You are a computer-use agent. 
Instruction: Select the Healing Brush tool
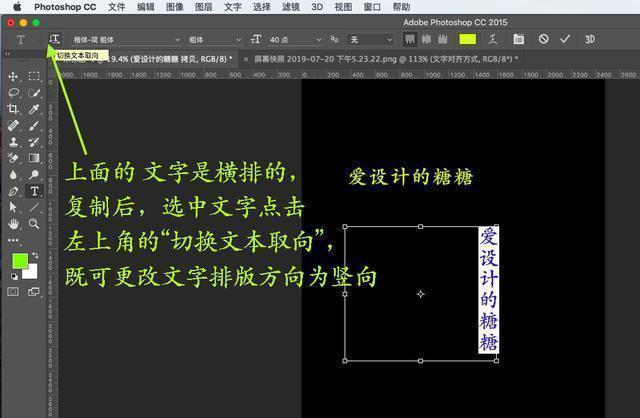tap(13, 125)
